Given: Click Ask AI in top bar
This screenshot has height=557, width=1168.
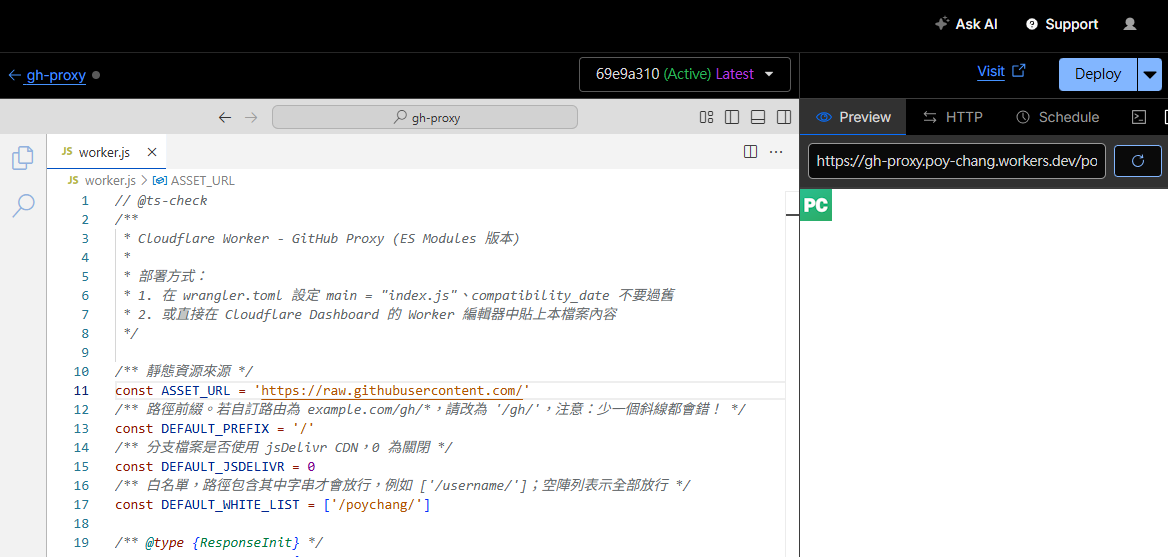Looking at the screenshot, I should [x=966, y=24].
